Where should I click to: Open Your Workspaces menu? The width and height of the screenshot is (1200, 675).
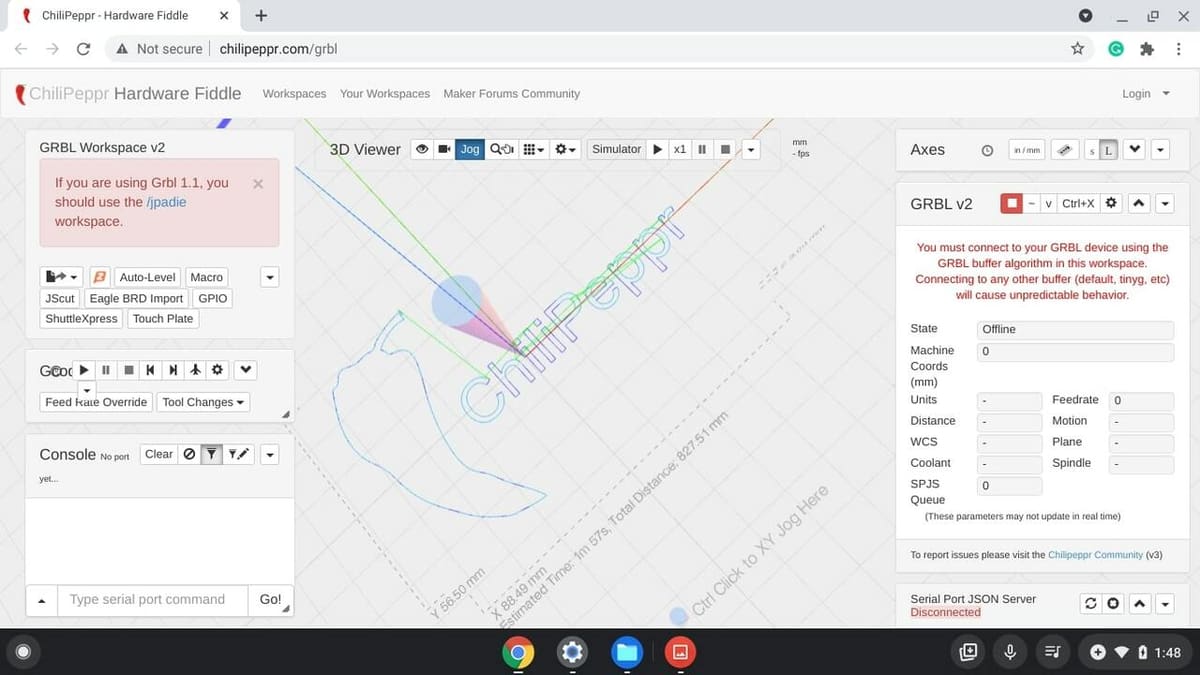(x=385, y=93)
